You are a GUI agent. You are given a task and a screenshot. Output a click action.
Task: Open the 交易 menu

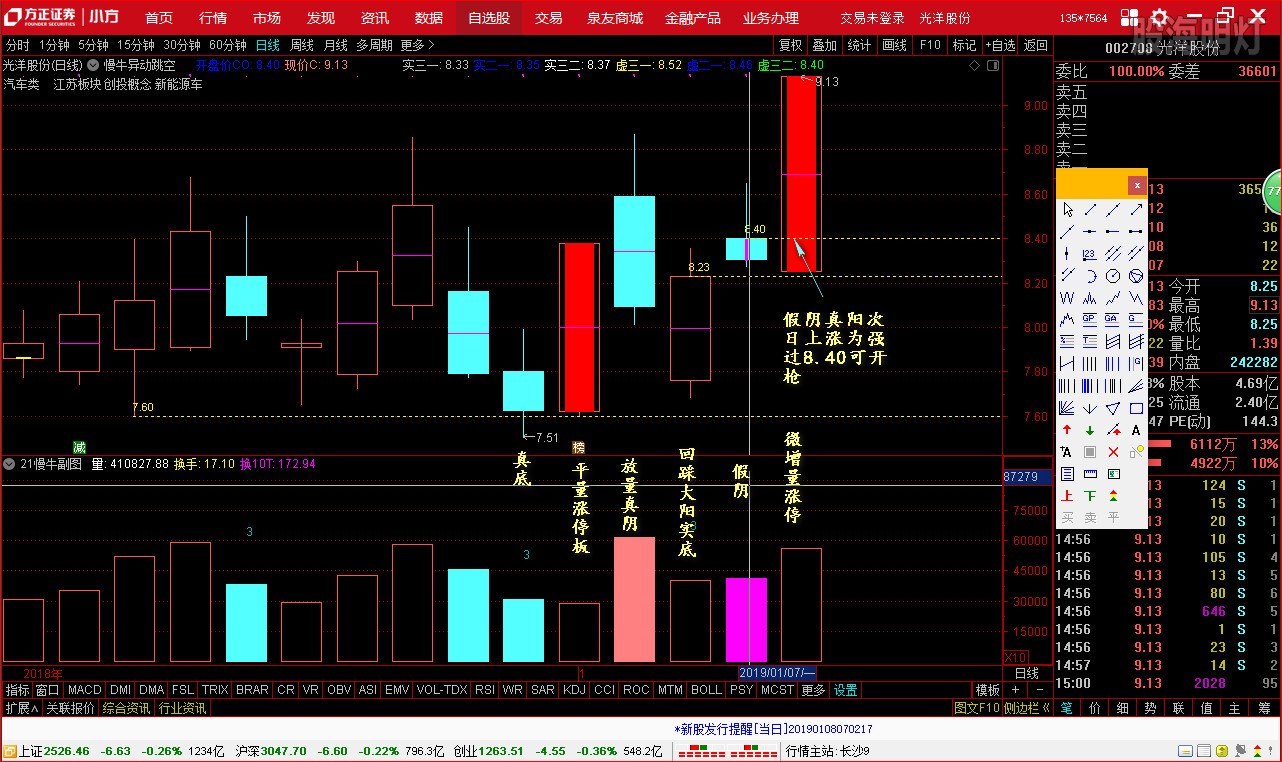coord(548,18)
